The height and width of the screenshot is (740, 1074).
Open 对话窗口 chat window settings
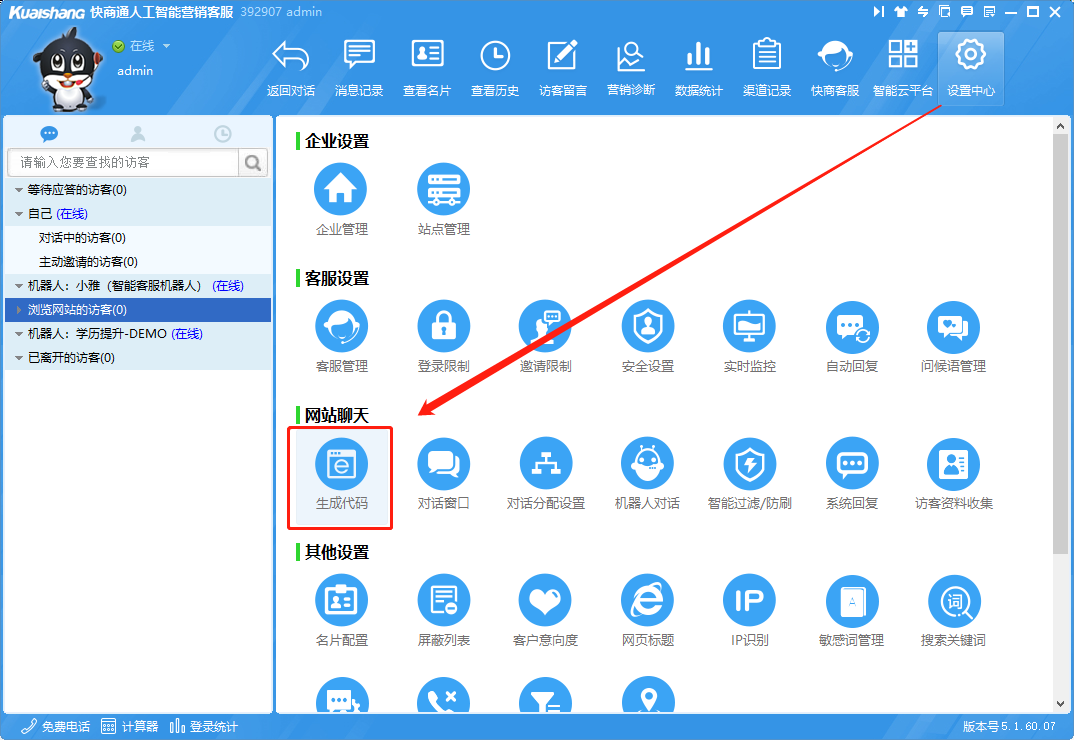(443, 473)
